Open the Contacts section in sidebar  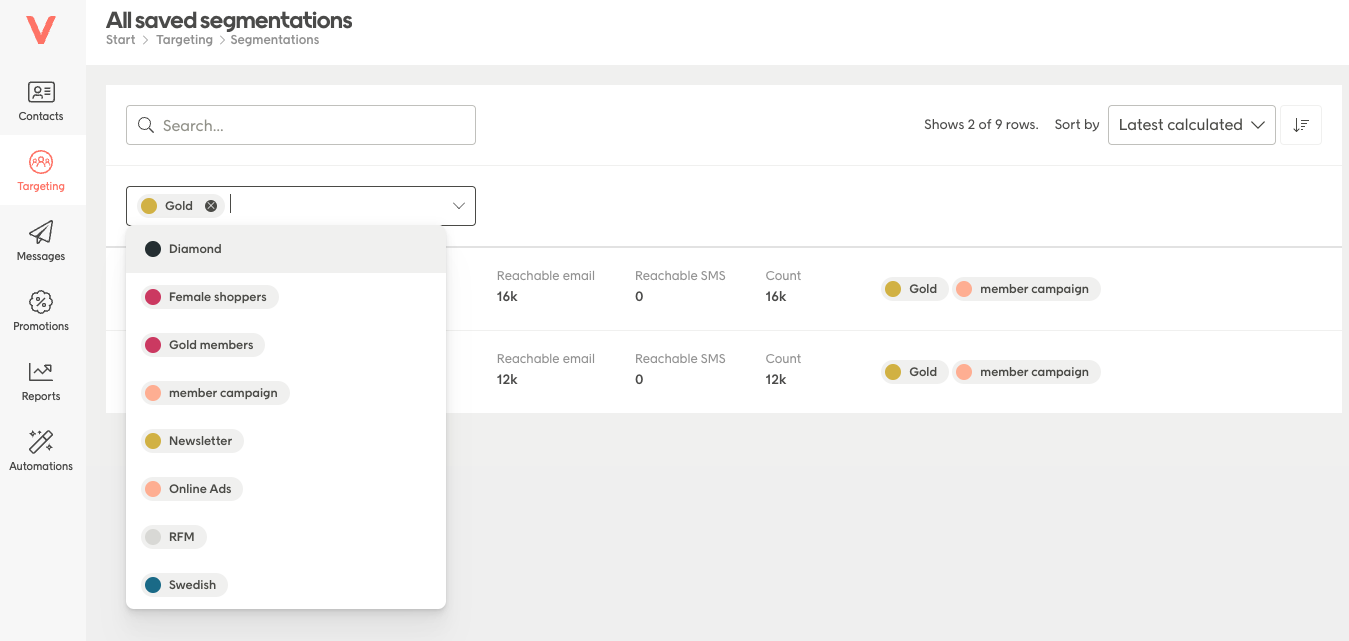point(40,100)
